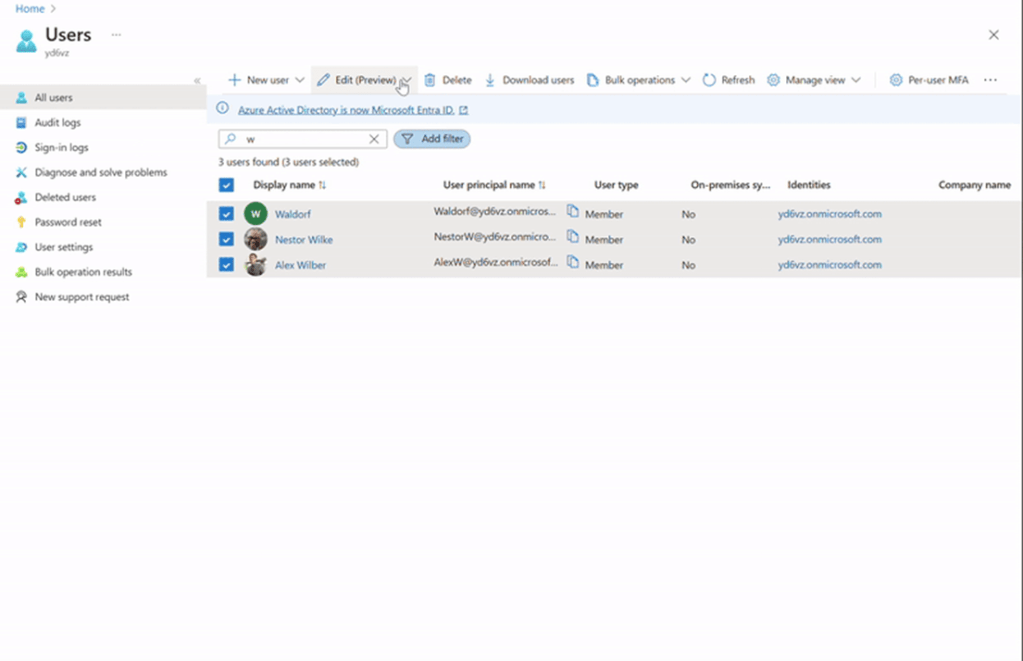Click the Download users arrow icon

pyautogui.click(x=490, y=80)
